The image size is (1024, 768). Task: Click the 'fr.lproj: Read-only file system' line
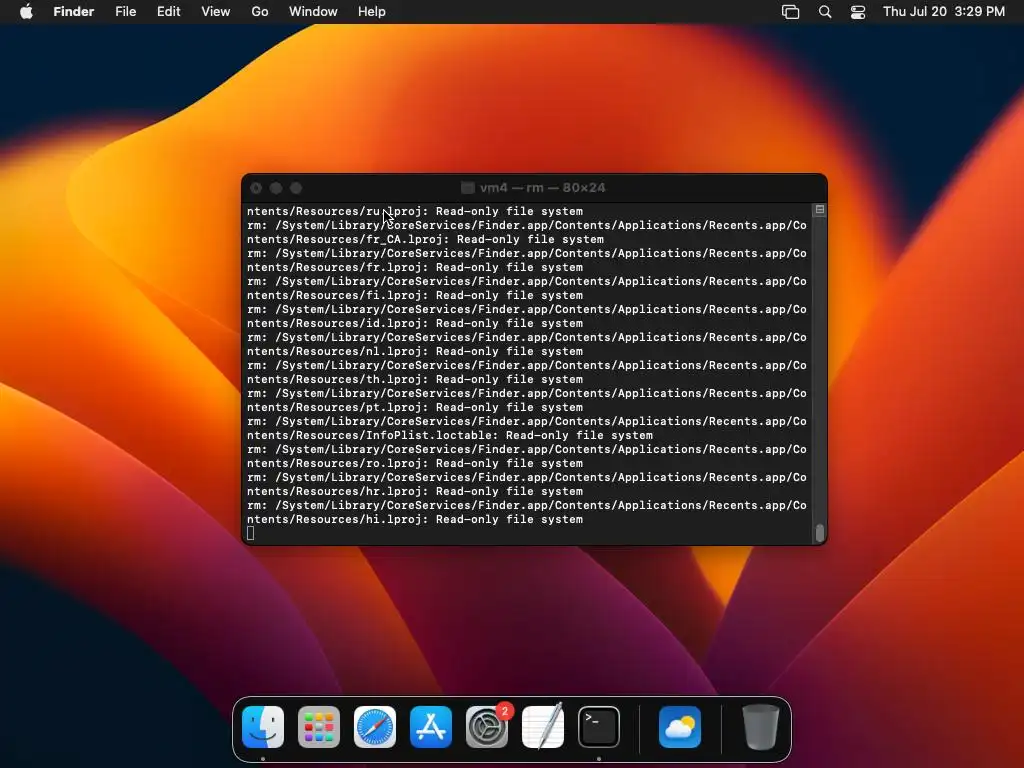click(415, 268)
